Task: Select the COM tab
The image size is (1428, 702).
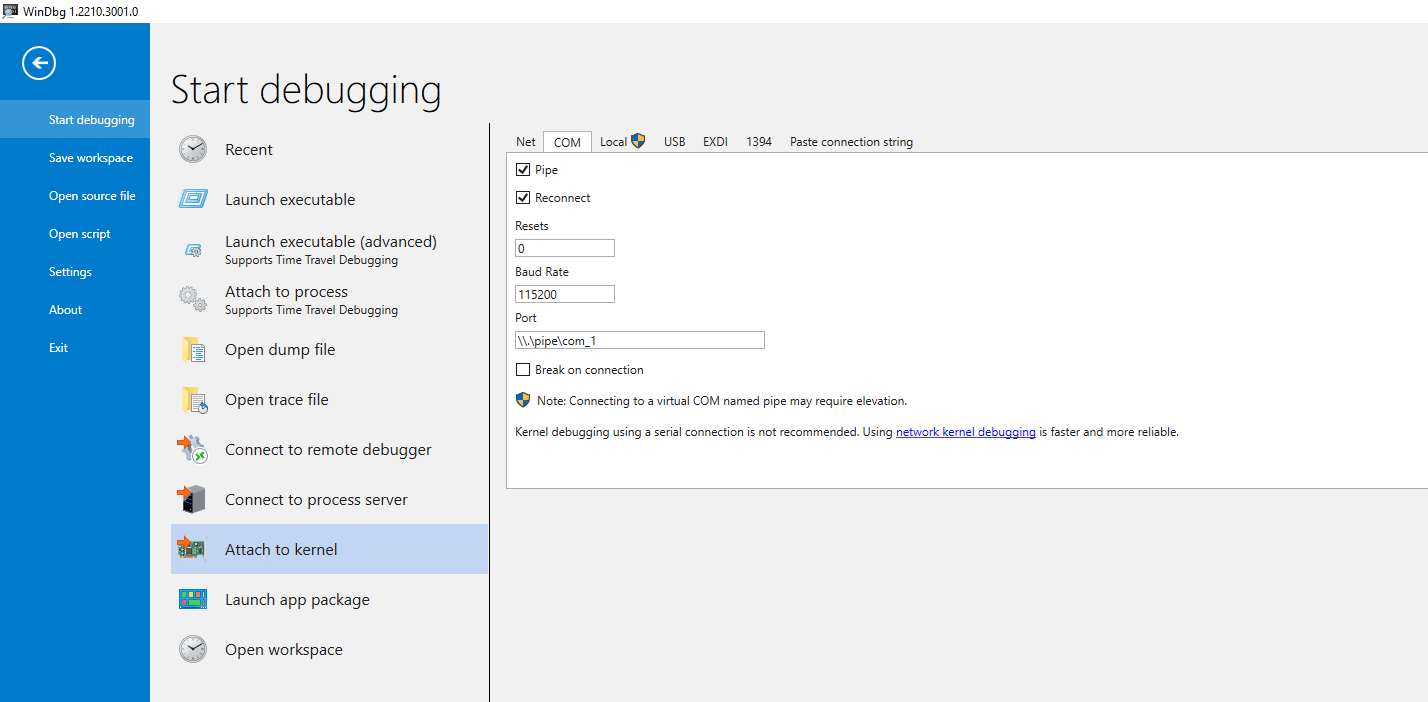Action: 567,142
